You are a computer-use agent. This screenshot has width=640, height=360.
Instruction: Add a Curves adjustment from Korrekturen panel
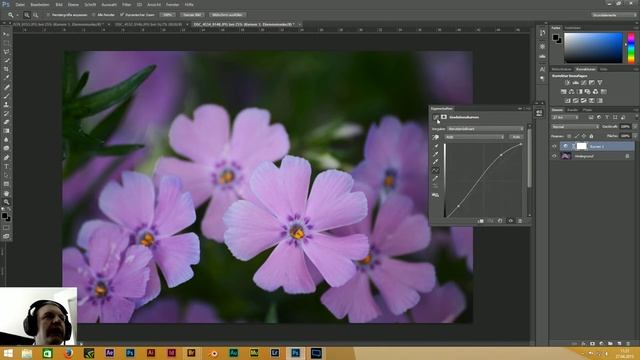click(584, 83)
